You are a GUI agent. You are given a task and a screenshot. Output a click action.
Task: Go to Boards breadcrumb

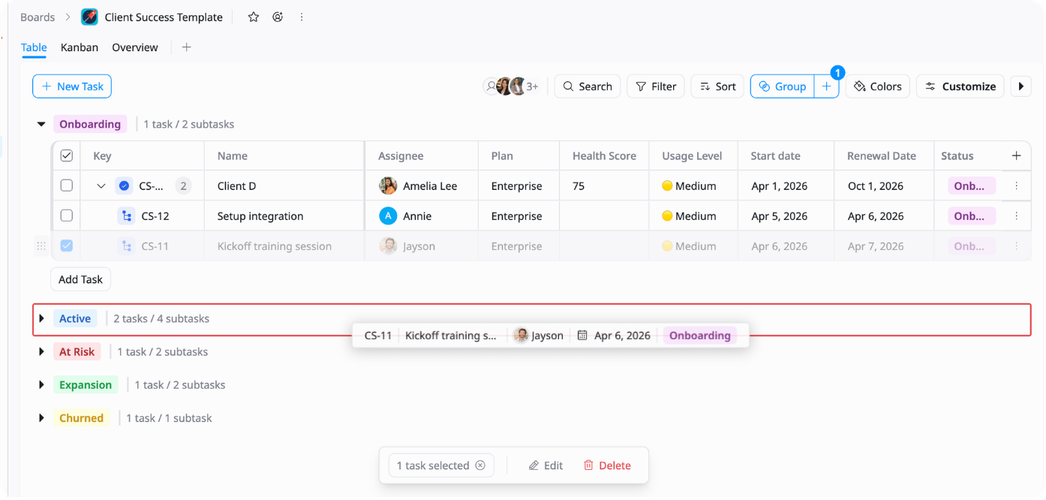[x=37, y=17]
